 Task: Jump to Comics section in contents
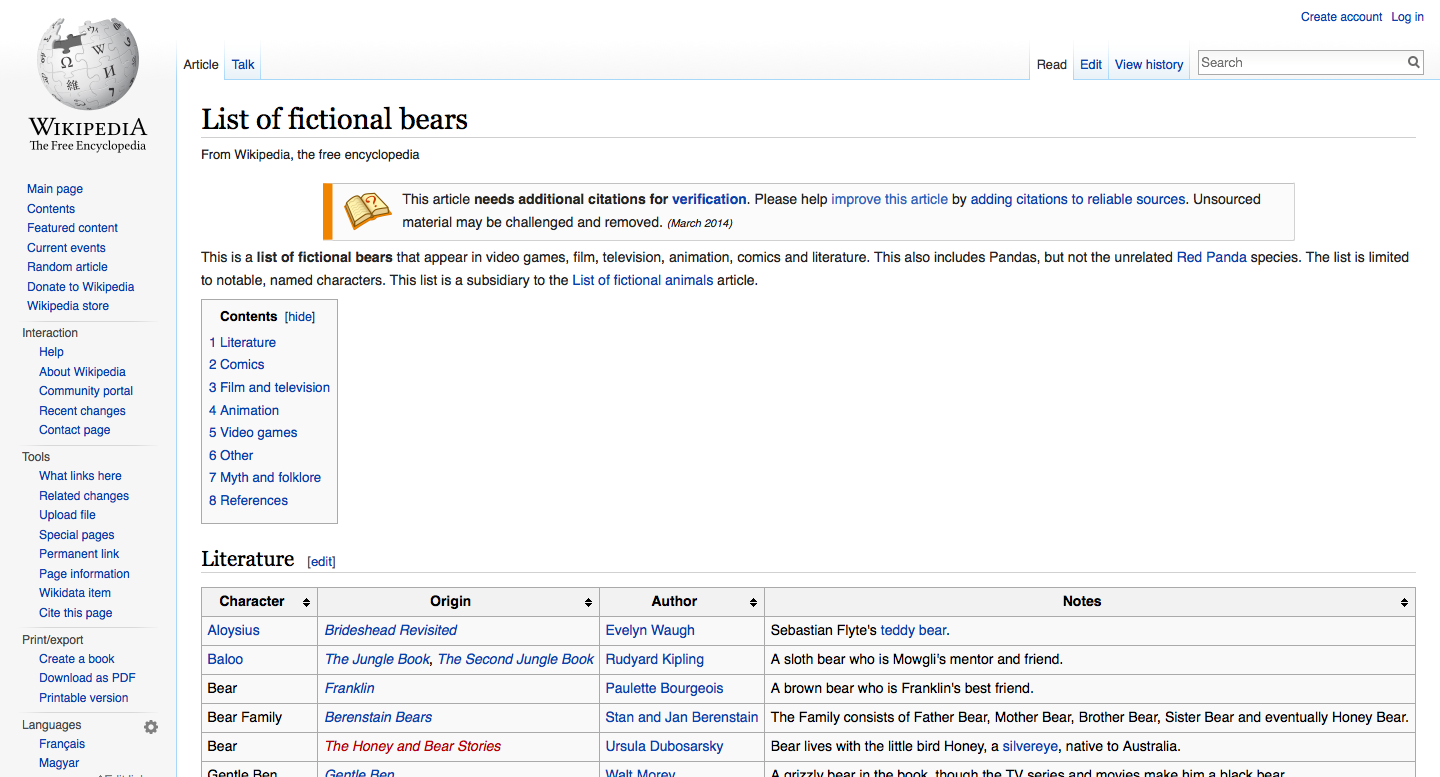(x=237, y=365)
